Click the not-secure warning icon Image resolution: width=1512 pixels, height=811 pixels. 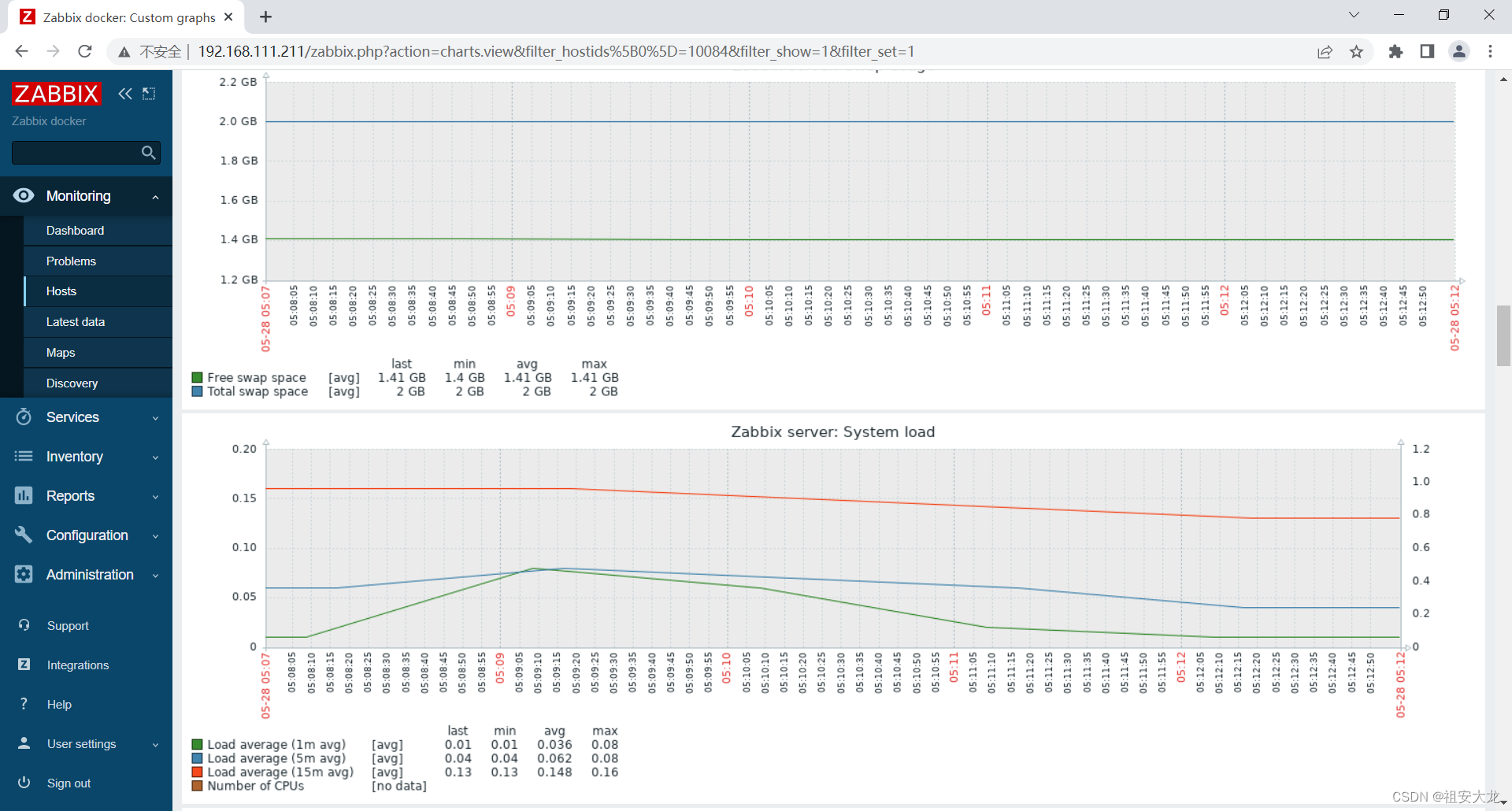(124, 52)
